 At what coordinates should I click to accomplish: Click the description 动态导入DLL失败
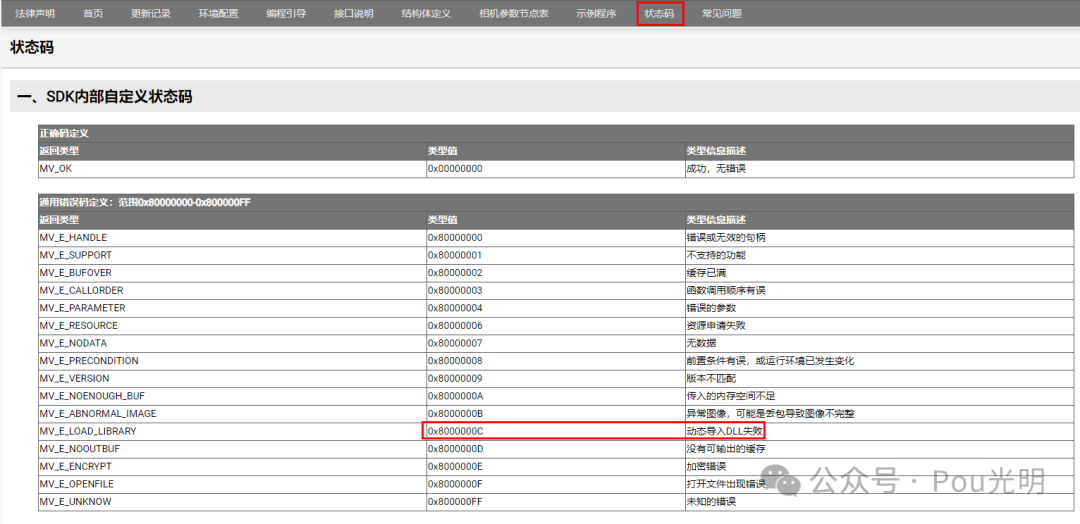pyautogui.click(x=725, y=431)
